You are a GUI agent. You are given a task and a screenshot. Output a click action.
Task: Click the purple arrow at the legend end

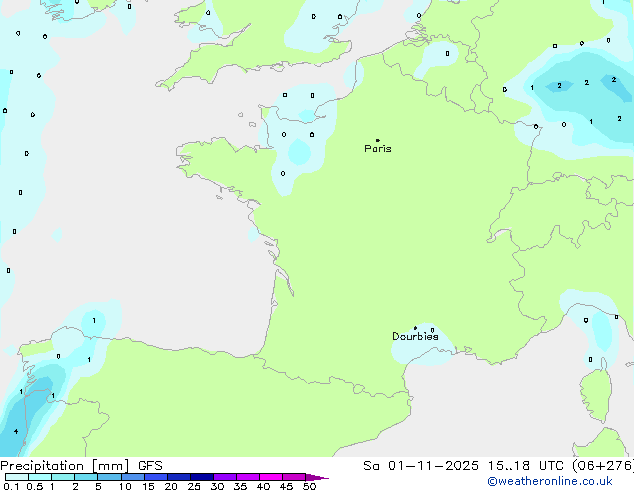317,477
